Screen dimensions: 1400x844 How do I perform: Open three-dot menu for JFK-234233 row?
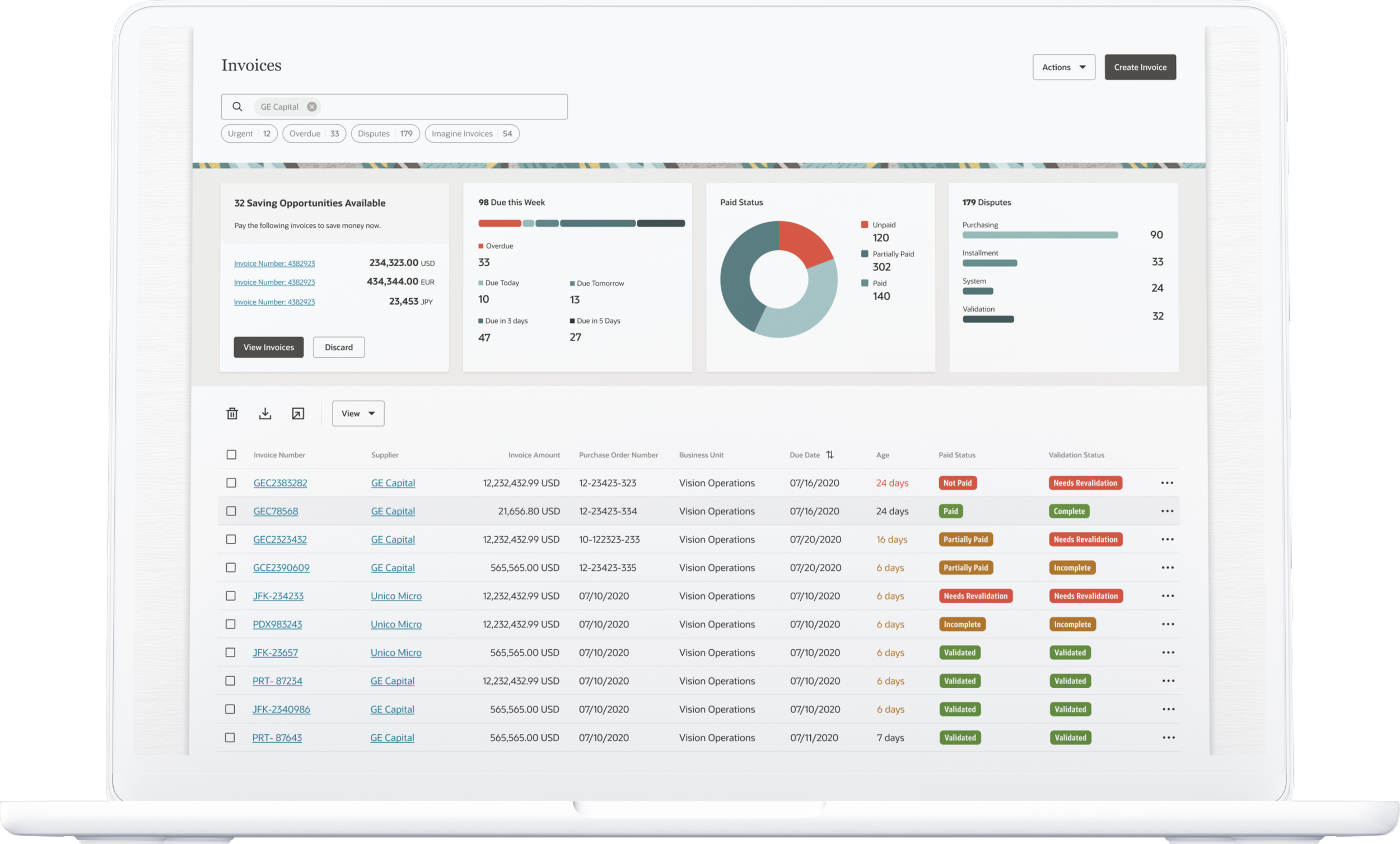[x=1168, y=596]
